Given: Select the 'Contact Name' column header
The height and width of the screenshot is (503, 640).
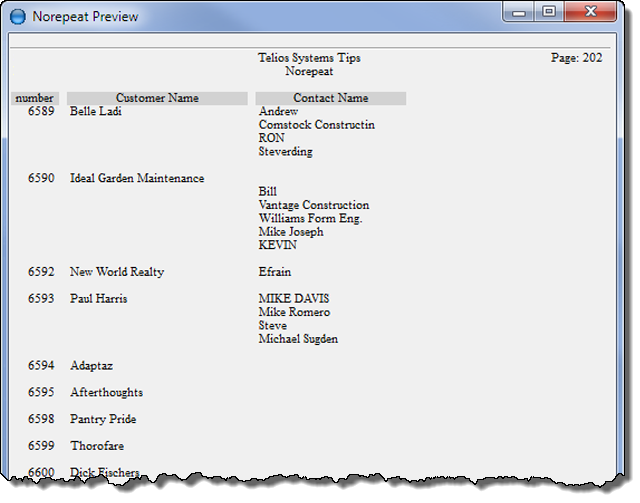Looking at the screenshot, I should [330, 98].
